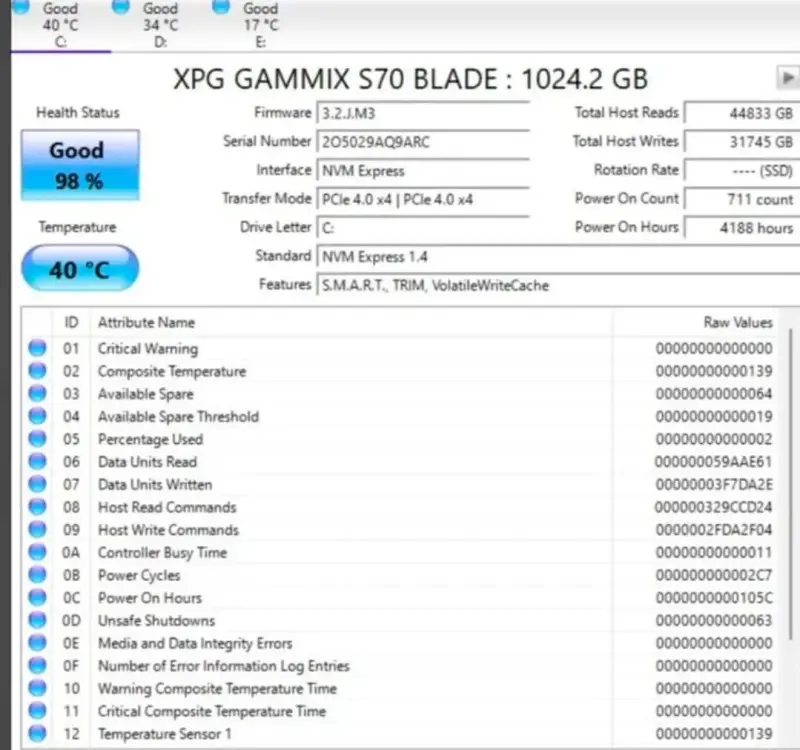
Task: Click the XPG GAMMIX S70 BLADE title
Action: 411,79
